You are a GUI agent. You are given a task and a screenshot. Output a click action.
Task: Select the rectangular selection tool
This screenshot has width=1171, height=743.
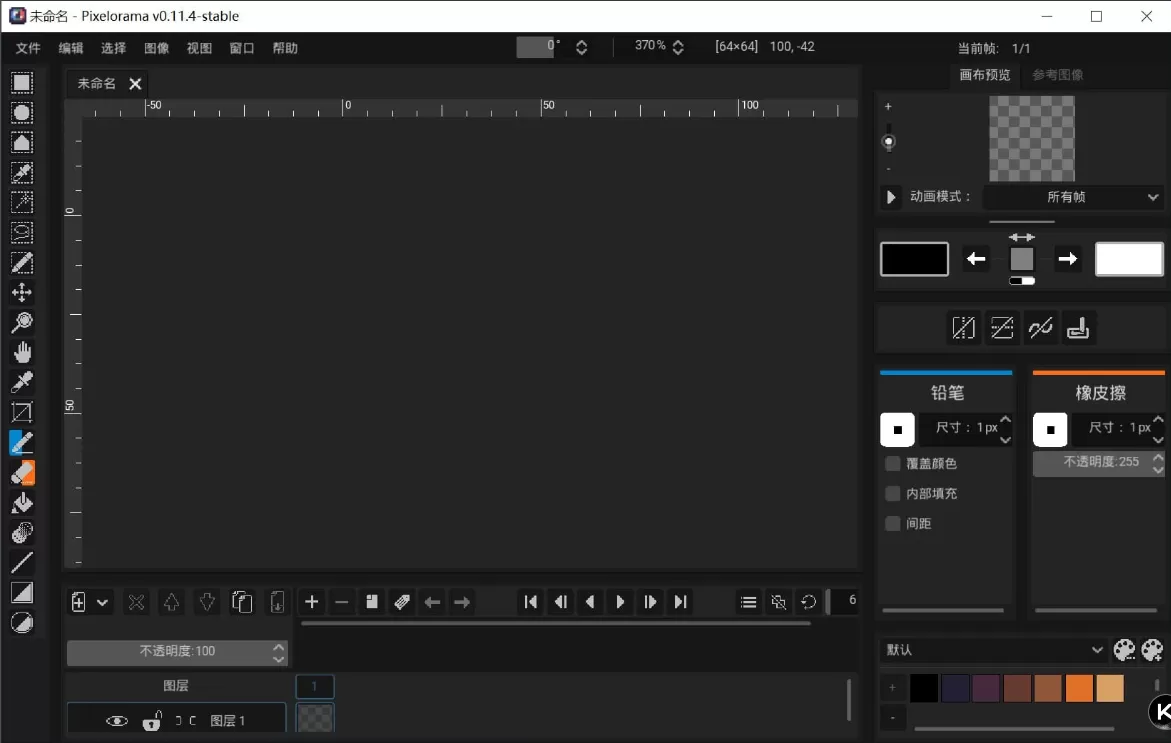tap(22, 82)
